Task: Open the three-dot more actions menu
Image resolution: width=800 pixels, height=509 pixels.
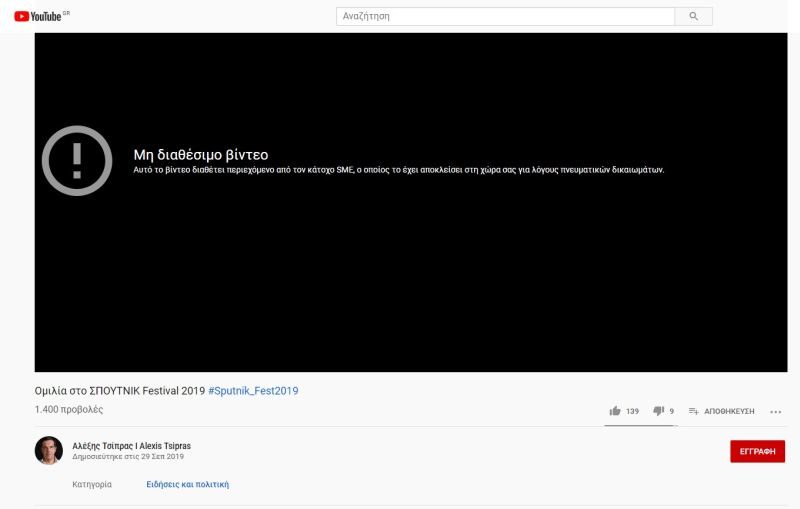Action: (775, 411)
